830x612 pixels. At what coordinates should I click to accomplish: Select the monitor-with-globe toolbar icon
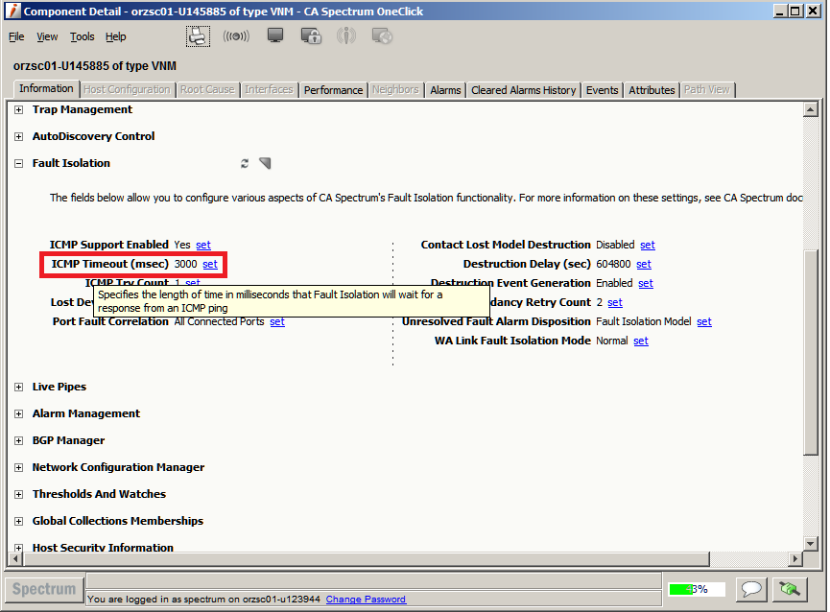pos(383,36)
